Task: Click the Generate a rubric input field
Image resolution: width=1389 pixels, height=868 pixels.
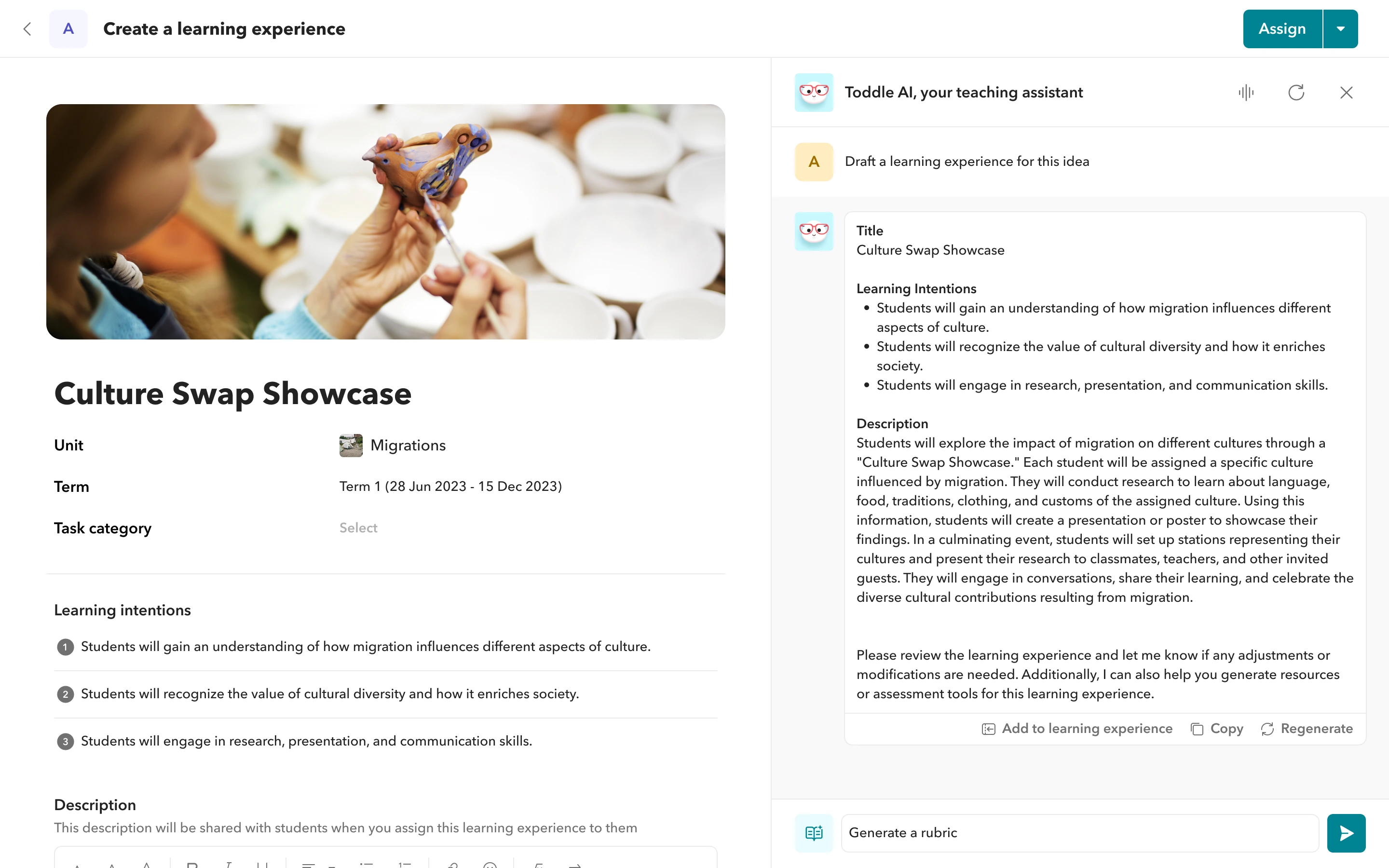Action: click(x=1079, y=832)
